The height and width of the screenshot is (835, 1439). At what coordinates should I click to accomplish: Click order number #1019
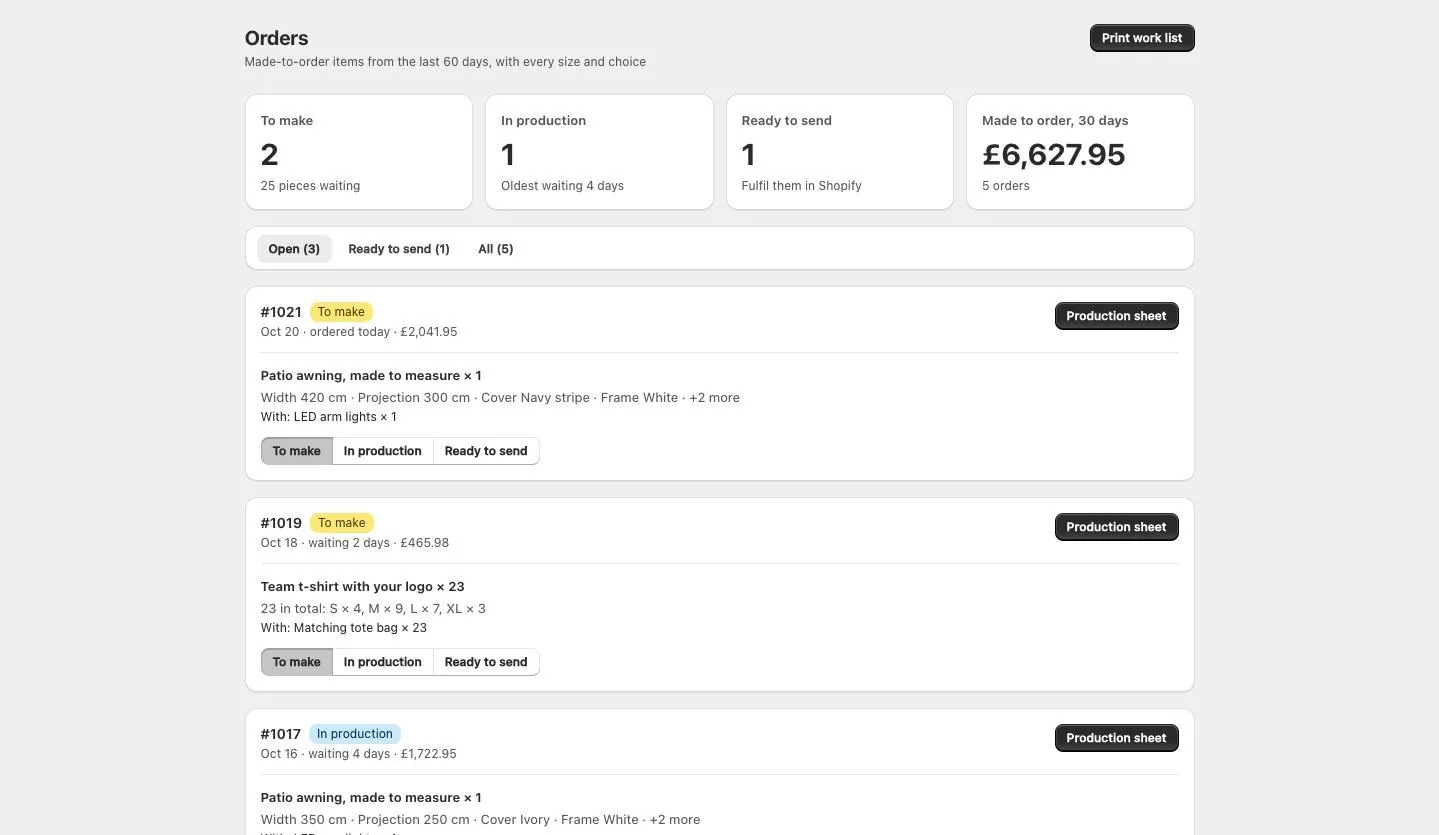(x=281, y=523)
